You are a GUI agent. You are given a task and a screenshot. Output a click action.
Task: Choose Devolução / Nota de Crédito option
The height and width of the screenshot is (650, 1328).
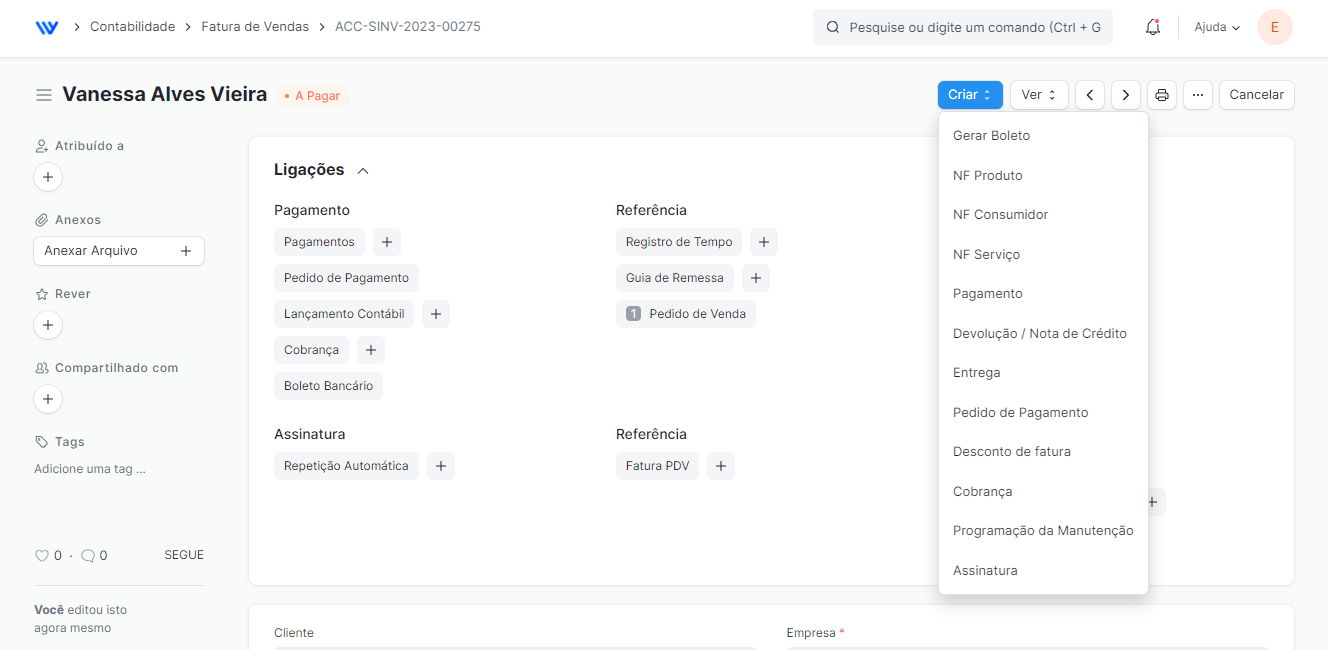point(1039,334)
